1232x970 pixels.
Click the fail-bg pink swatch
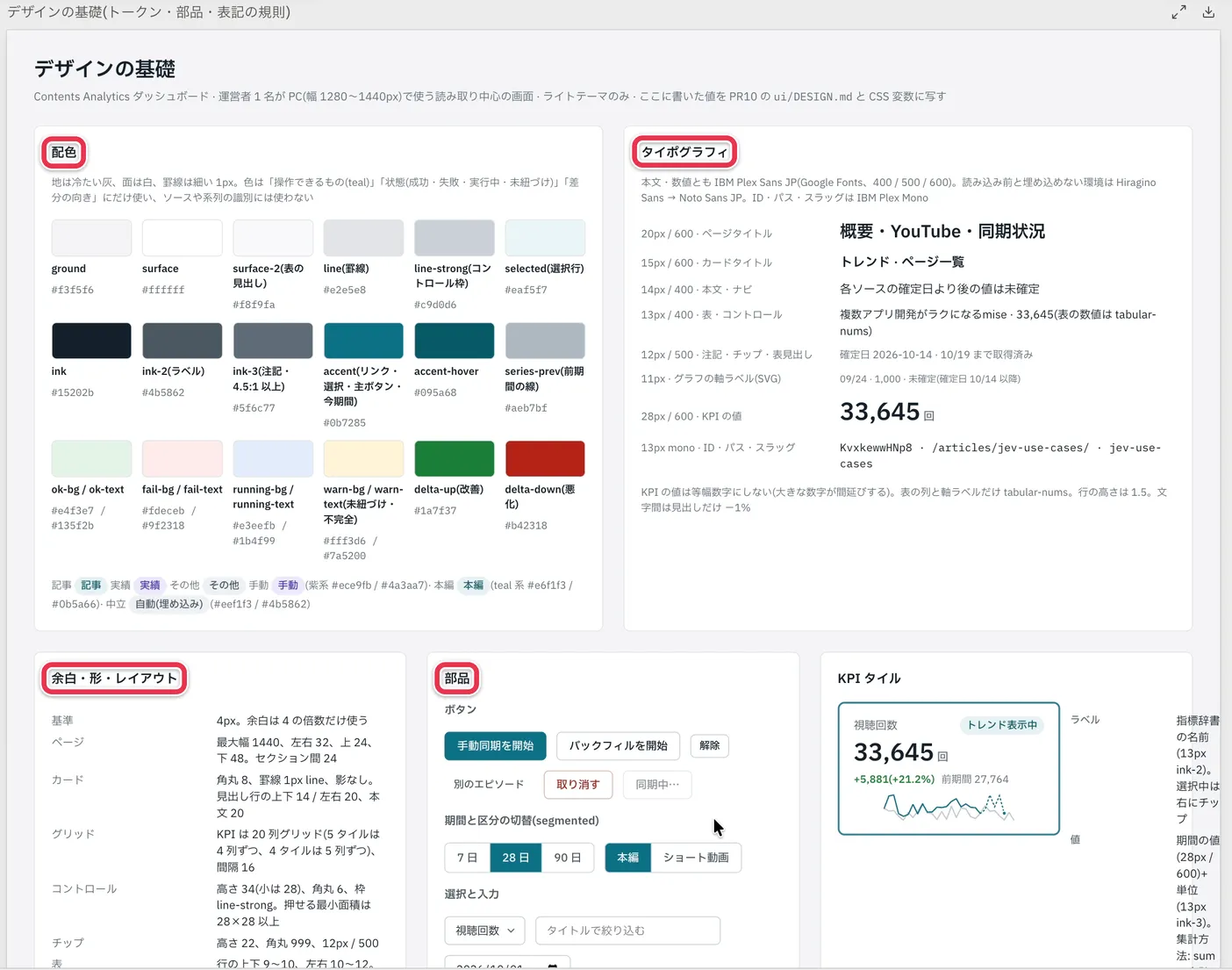pyautogui.click(x=183, y=458)
